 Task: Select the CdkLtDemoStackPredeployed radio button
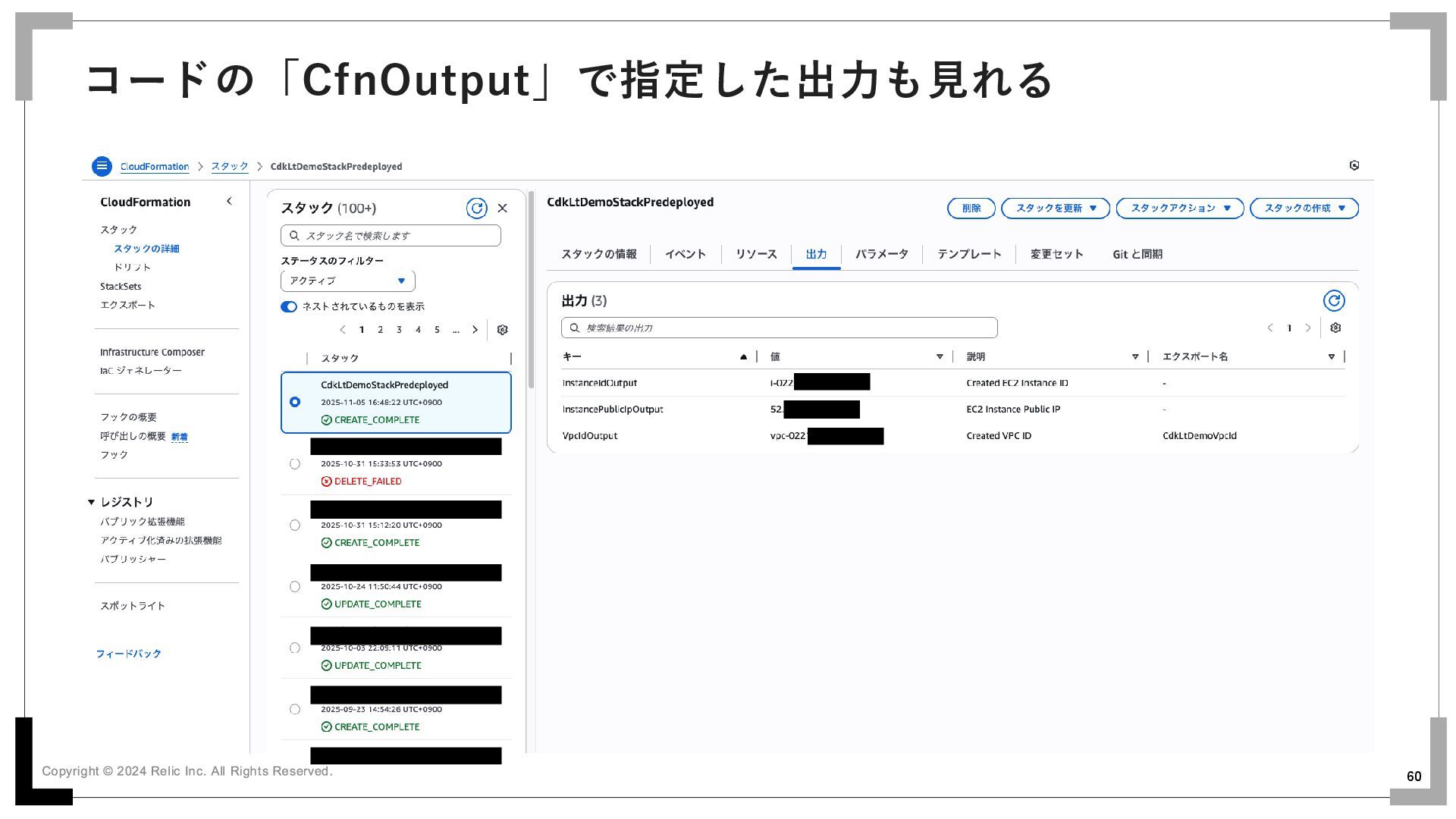pos(295,402)
